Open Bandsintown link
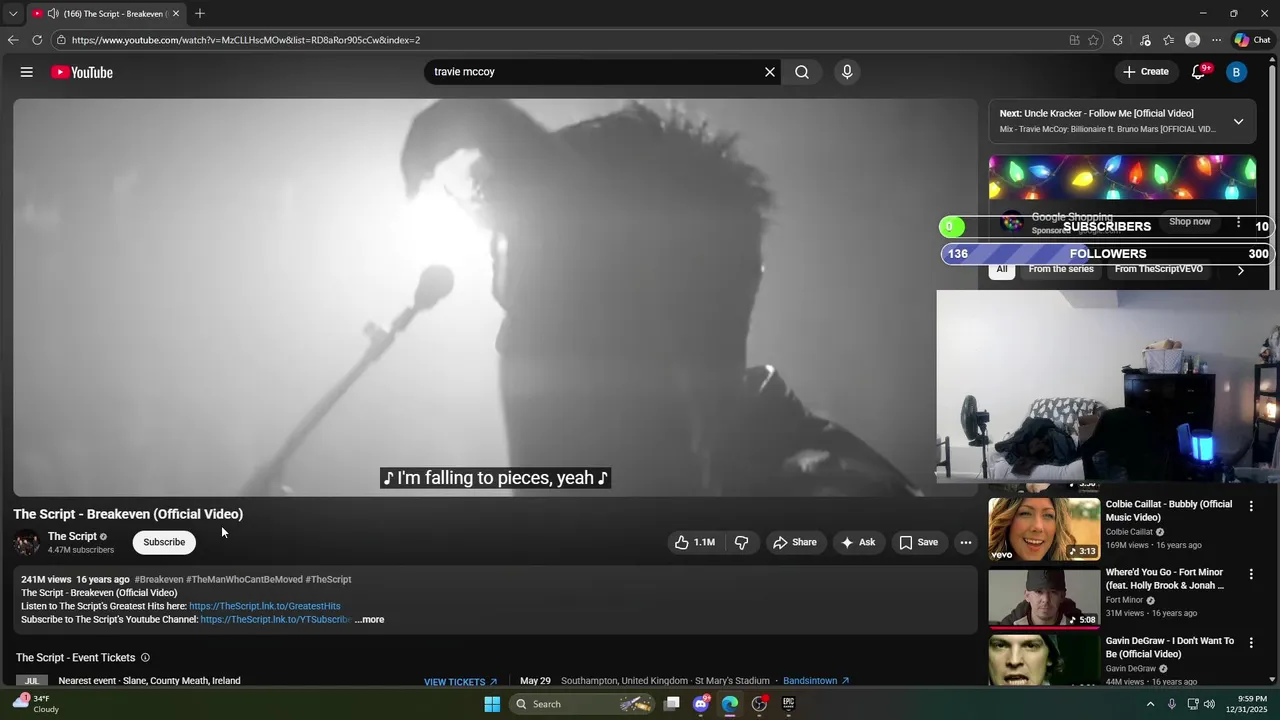1280x720 pixels. pos(816,681)
